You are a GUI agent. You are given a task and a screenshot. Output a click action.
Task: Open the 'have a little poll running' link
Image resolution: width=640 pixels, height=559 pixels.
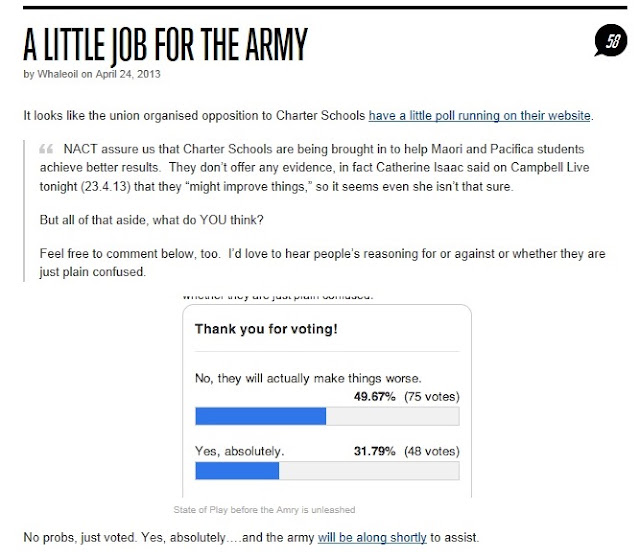click(x=480, y=116)
